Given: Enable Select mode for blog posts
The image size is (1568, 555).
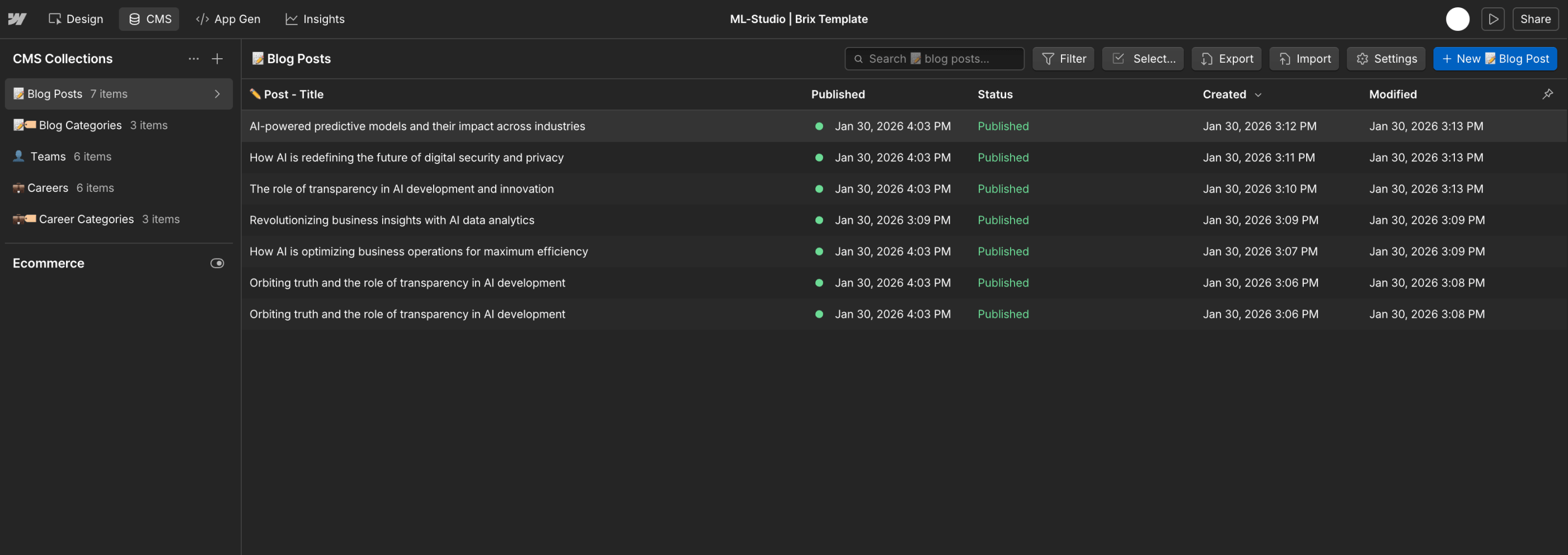Looking at the screenshot, I should click(x=1143, y=58).
